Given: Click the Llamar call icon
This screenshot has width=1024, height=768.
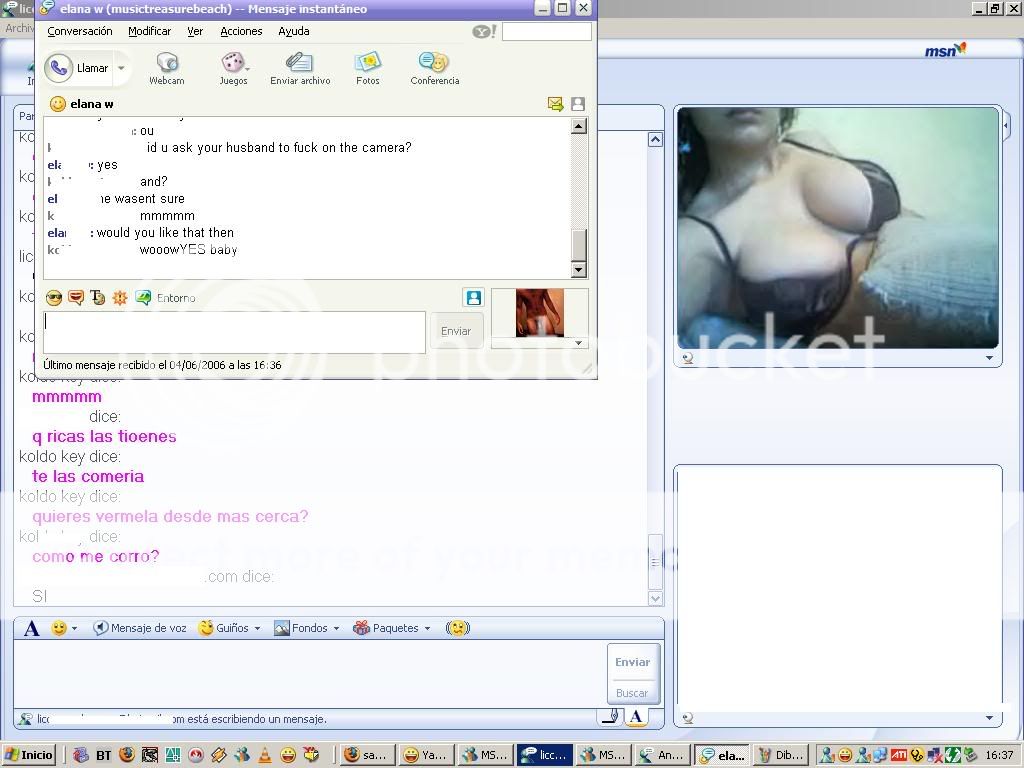Looking at the screenshot, I should (59, 68).
